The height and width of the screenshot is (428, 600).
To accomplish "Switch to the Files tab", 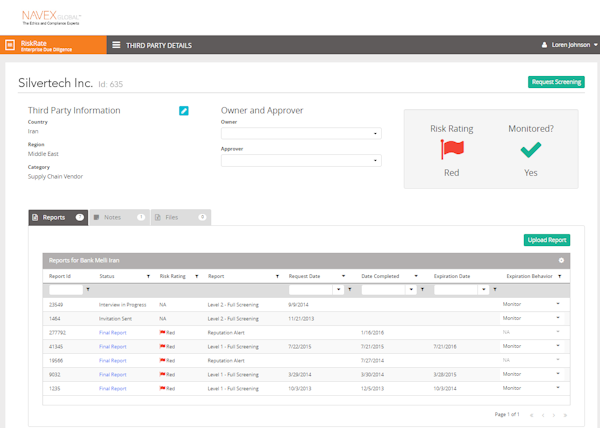I will (x=181, y=218).
